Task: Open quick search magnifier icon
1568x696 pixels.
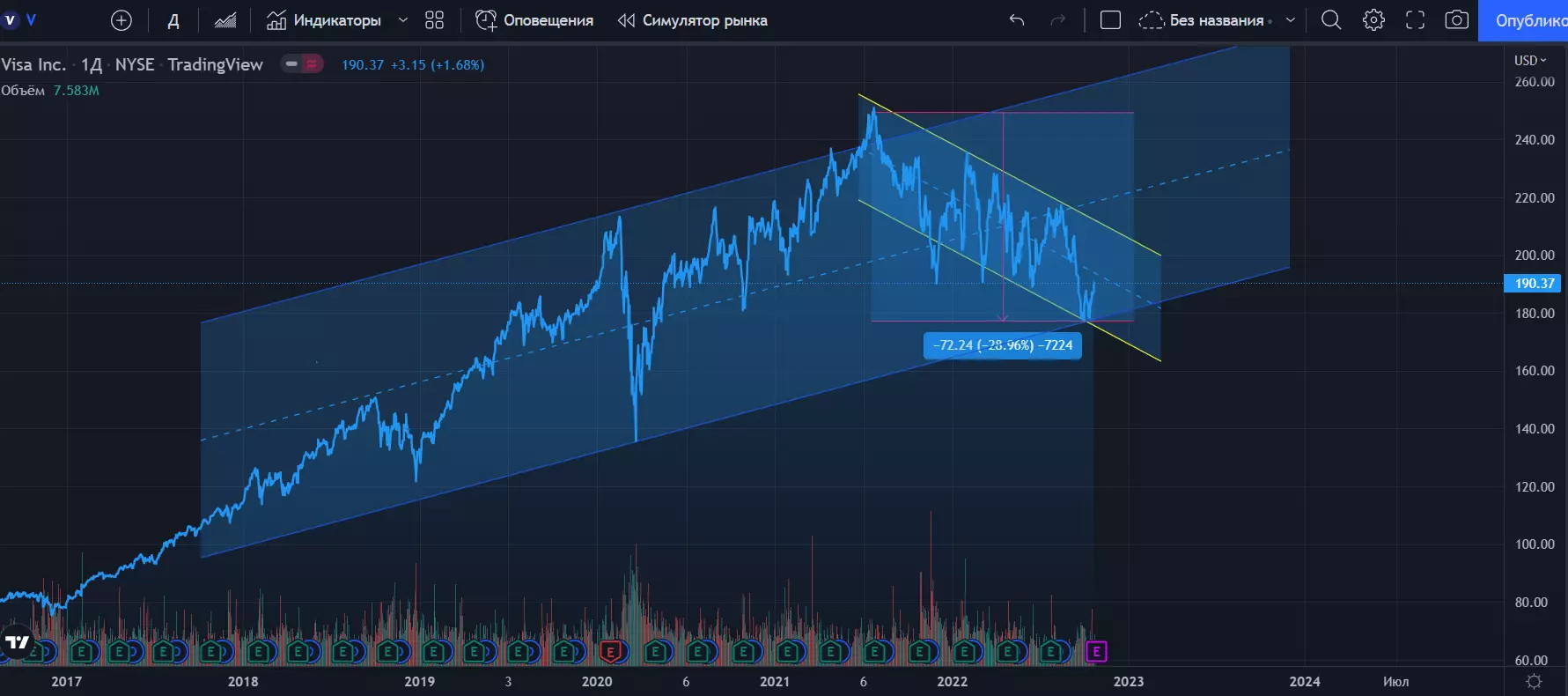Action: (1331, 20)
